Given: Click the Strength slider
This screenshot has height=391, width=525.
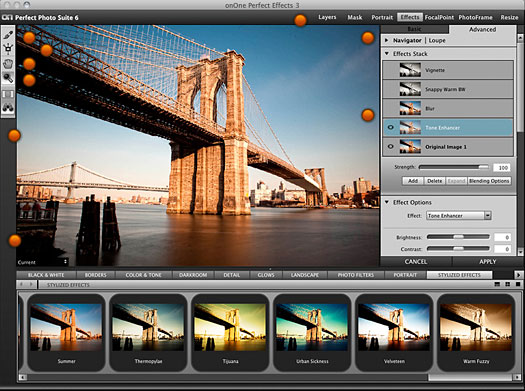Looking at the screenshot, I should 454,167.
